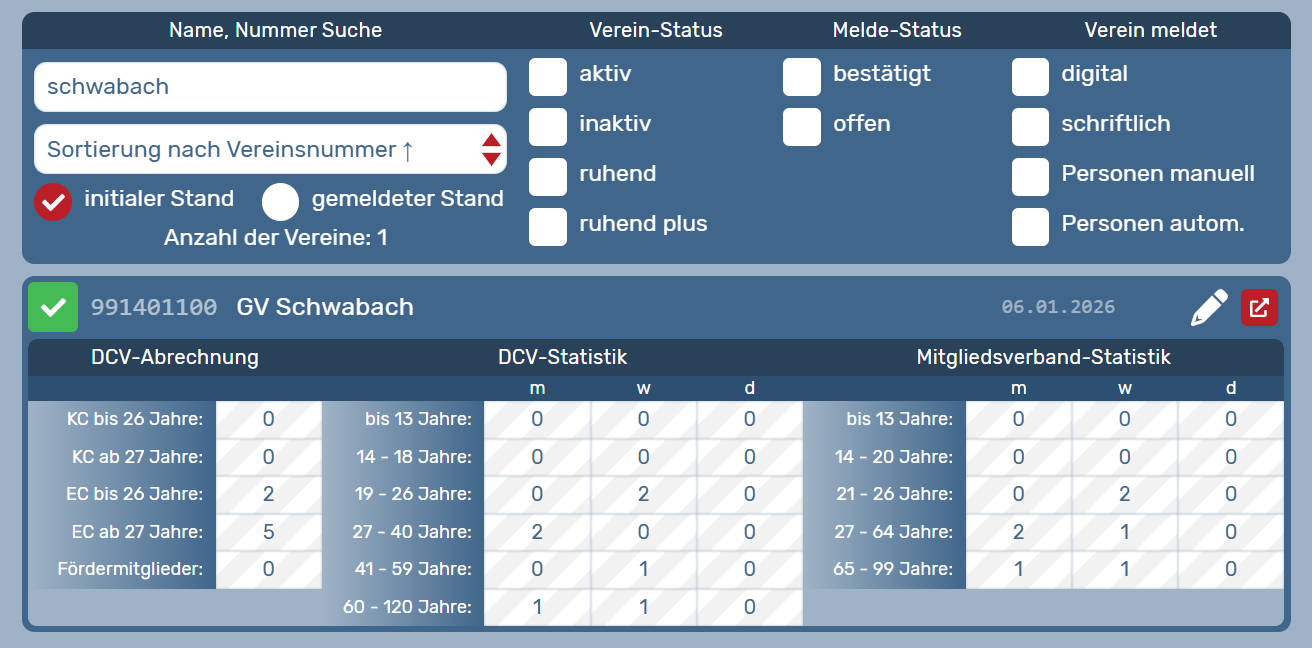This screenshot has height=648, width=1312.
Task: Check the 'schriftlich' filter box
Action: click(x=1030, y=127)
